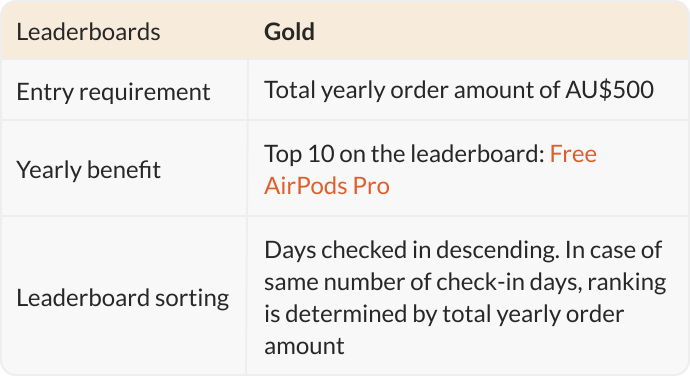Viewport: 690px width, 376px height.
Task: Click the word descending in sorting rules
Action: tap(498, 250)
